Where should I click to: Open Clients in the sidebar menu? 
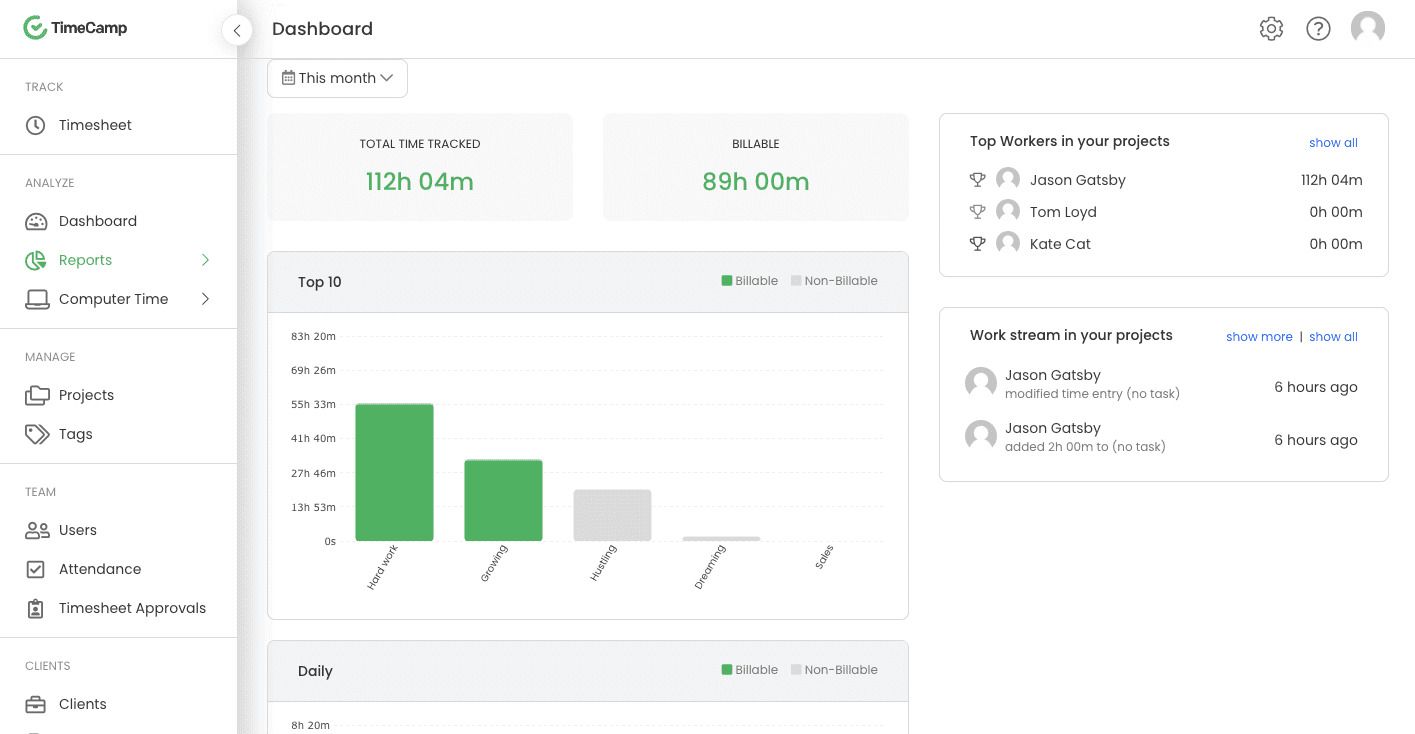tap(83, 704)
